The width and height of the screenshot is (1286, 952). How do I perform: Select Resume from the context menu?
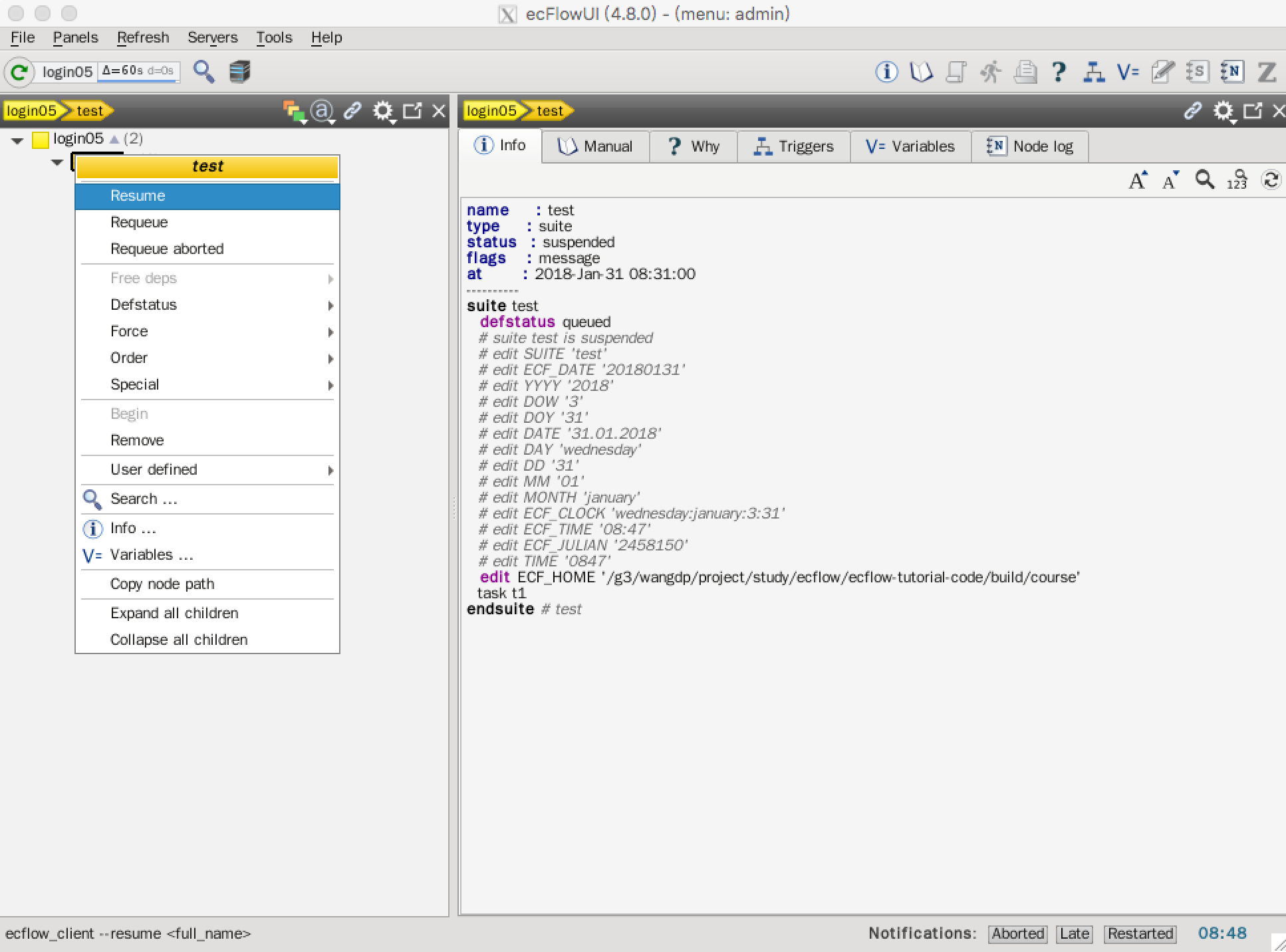click(x=138, y=195)
